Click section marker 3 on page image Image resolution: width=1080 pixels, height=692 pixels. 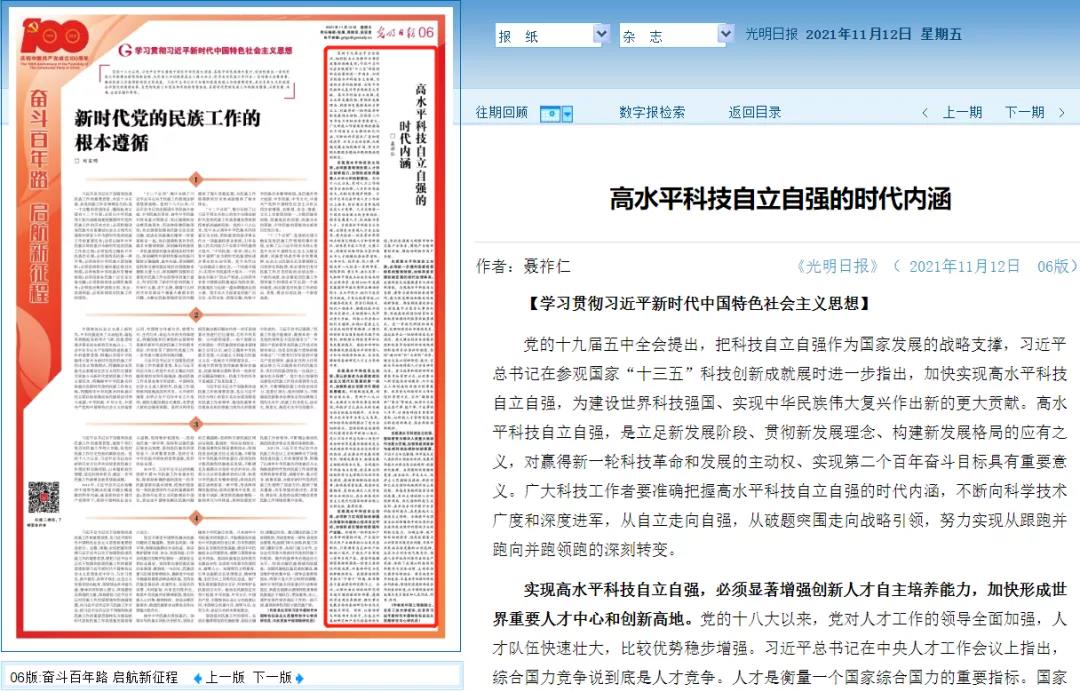(x=196, y=423)
